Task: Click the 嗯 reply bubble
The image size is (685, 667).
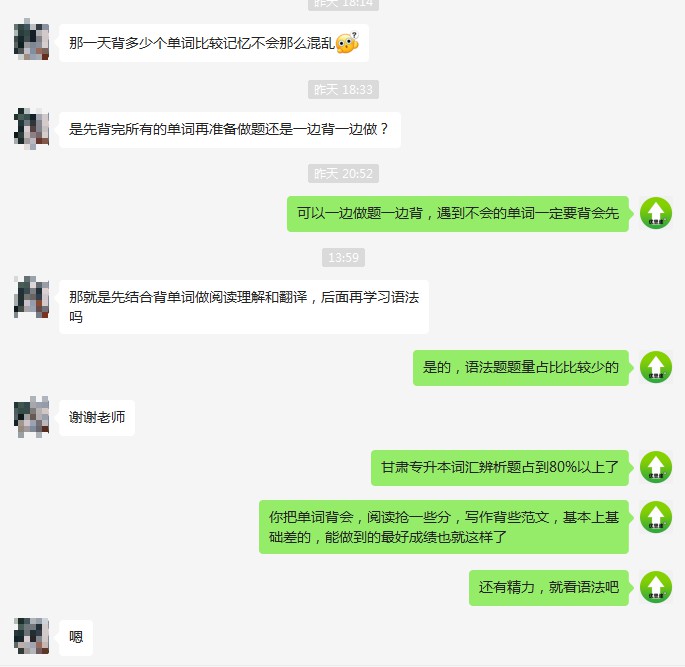Action: (76, 638)
